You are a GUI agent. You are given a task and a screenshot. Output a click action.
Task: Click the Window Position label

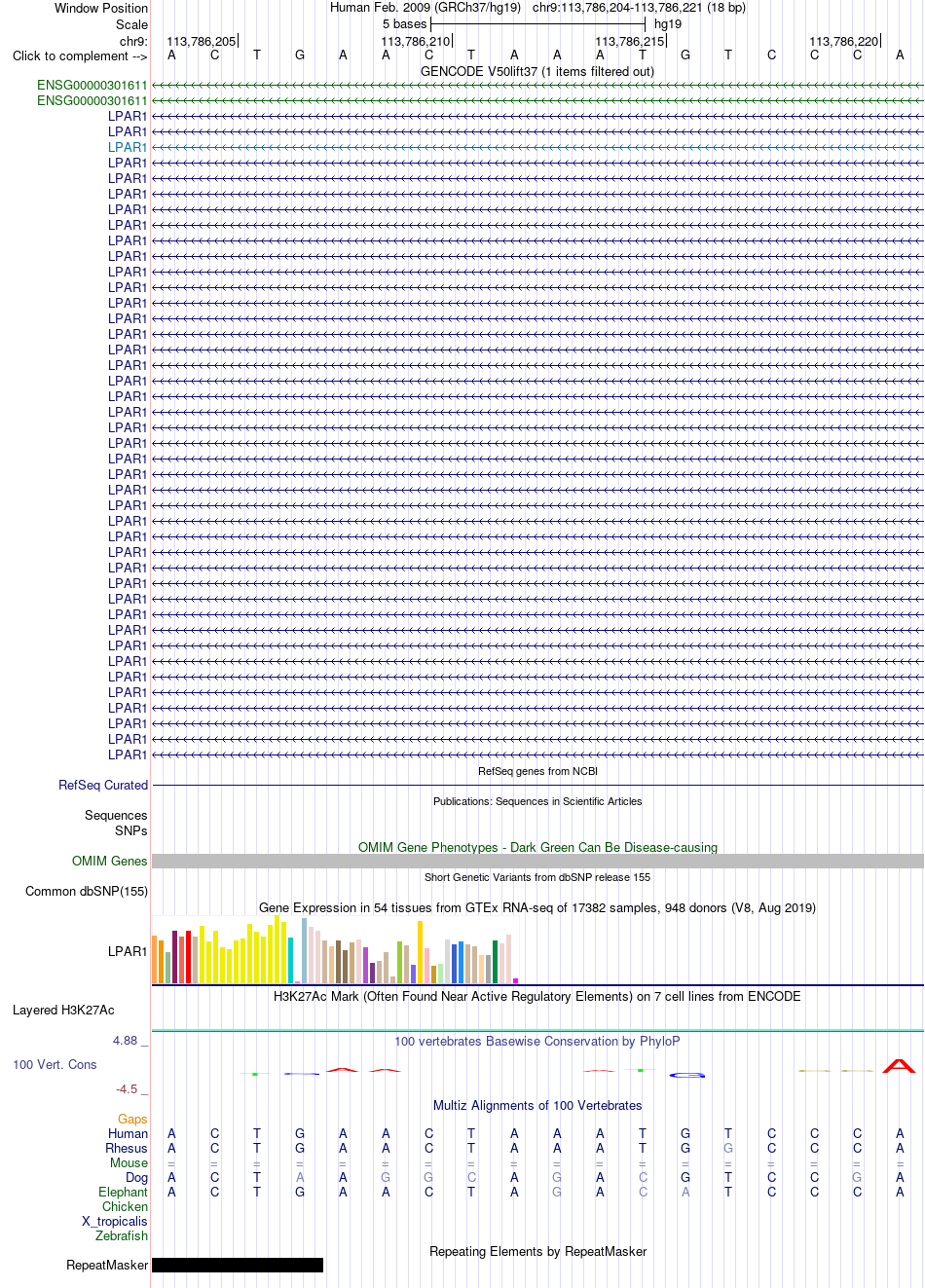(101, 8)
